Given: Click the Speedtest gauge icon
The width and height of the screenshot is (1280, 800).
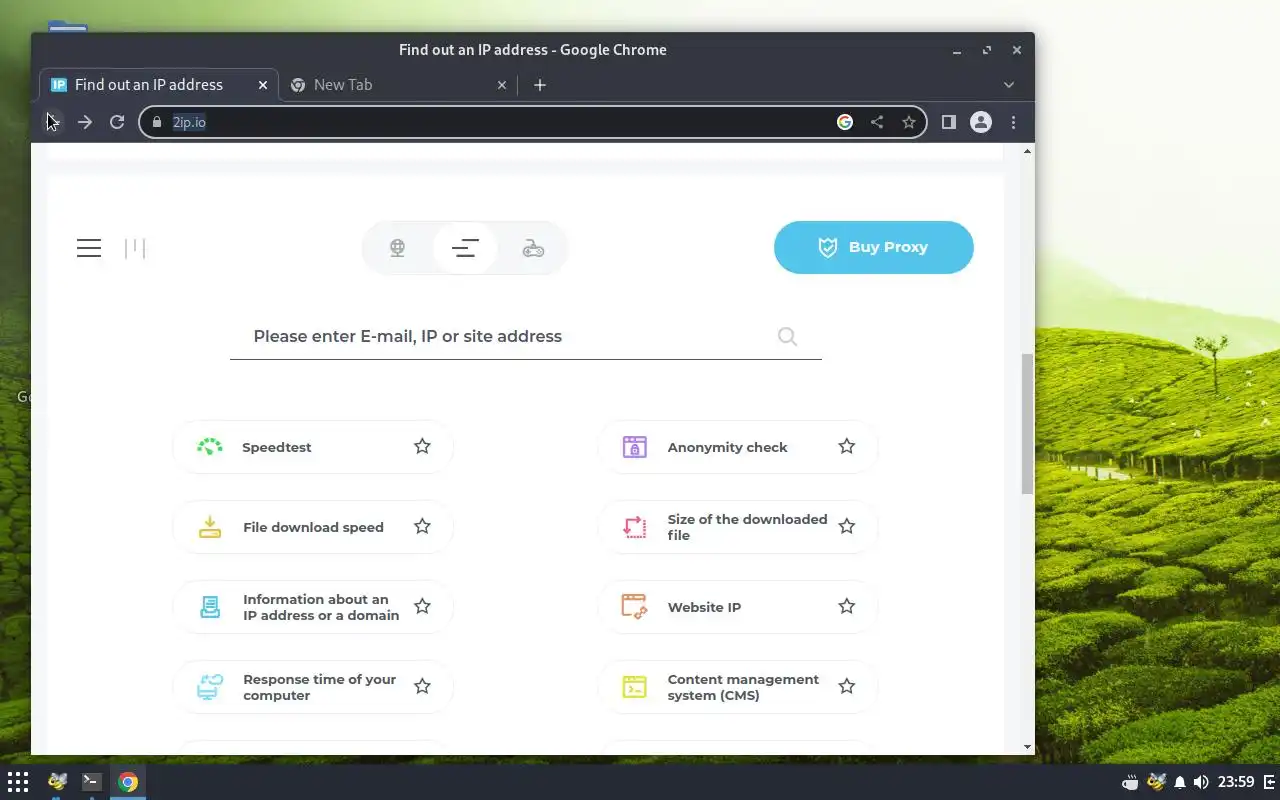Looking at the screenshot, I should 210,447.
